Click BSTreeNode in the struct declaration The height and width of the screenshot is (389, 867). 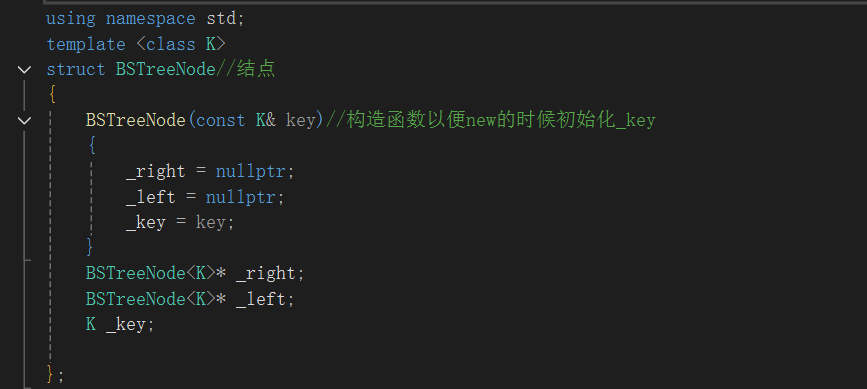tap(165, 70)
